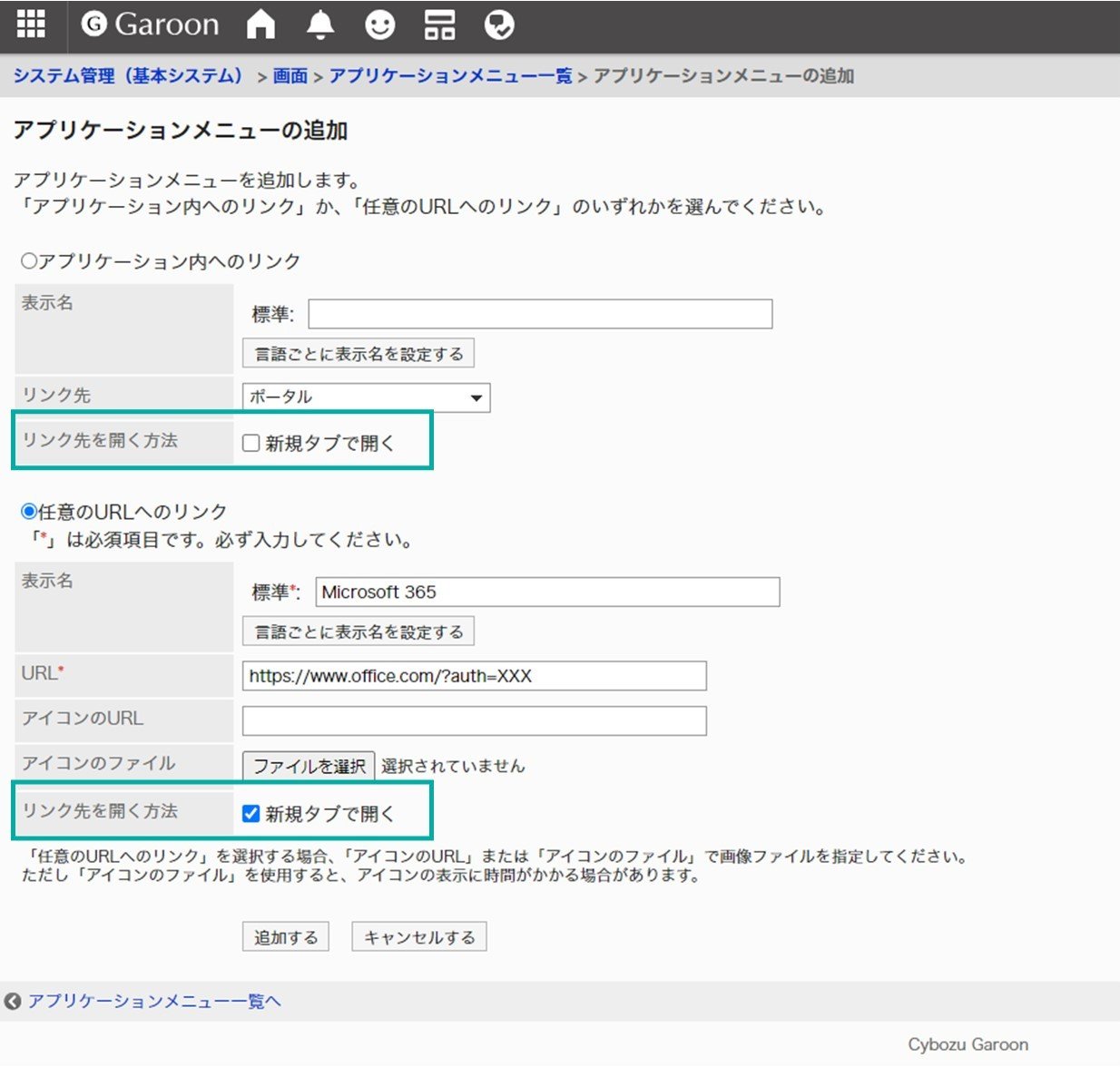
Task: Click 言語ごとに表示名を設定する in application link section
Action: click(359, 354)
